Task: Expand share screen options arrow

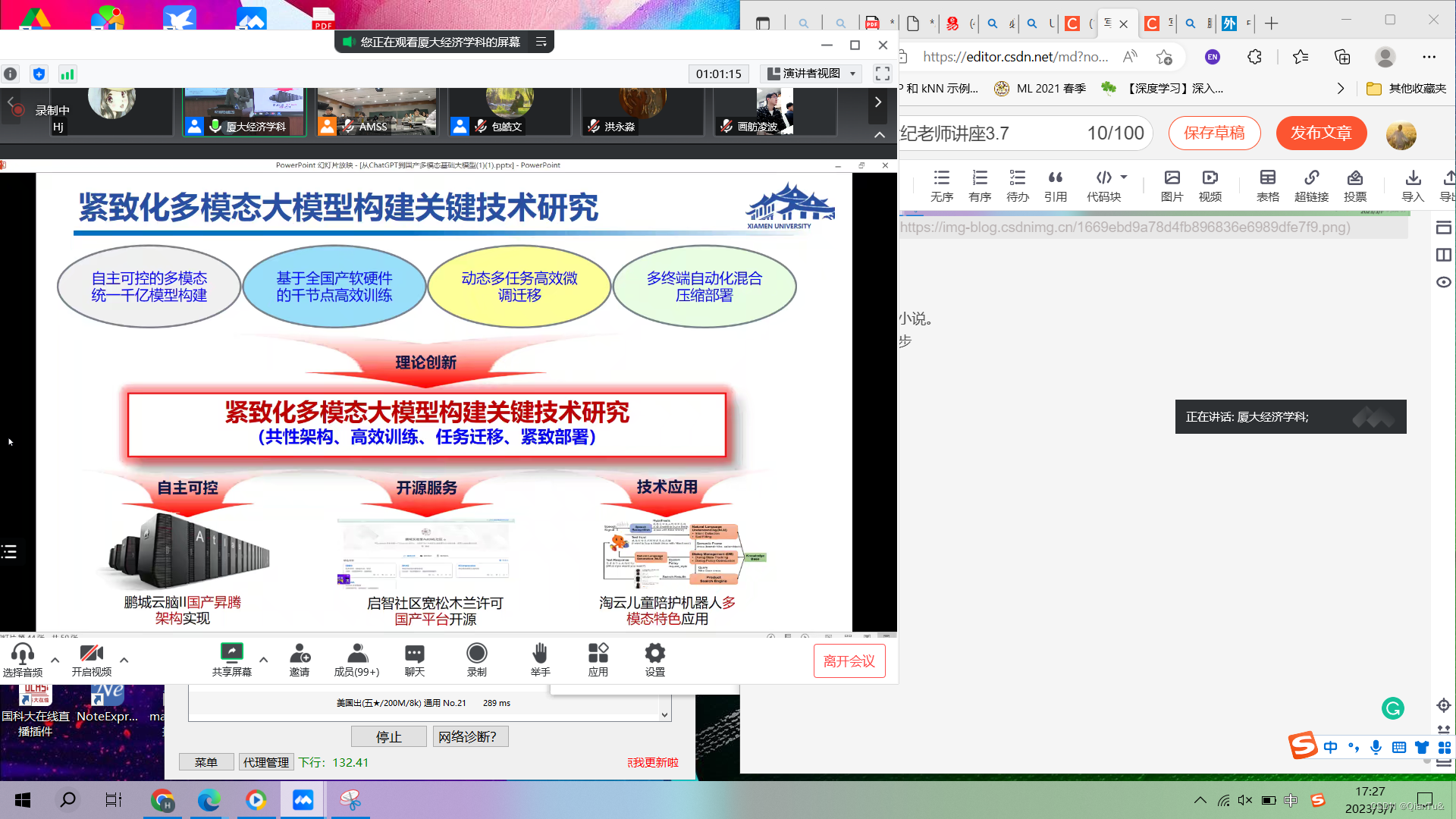Action: [264, 660]
